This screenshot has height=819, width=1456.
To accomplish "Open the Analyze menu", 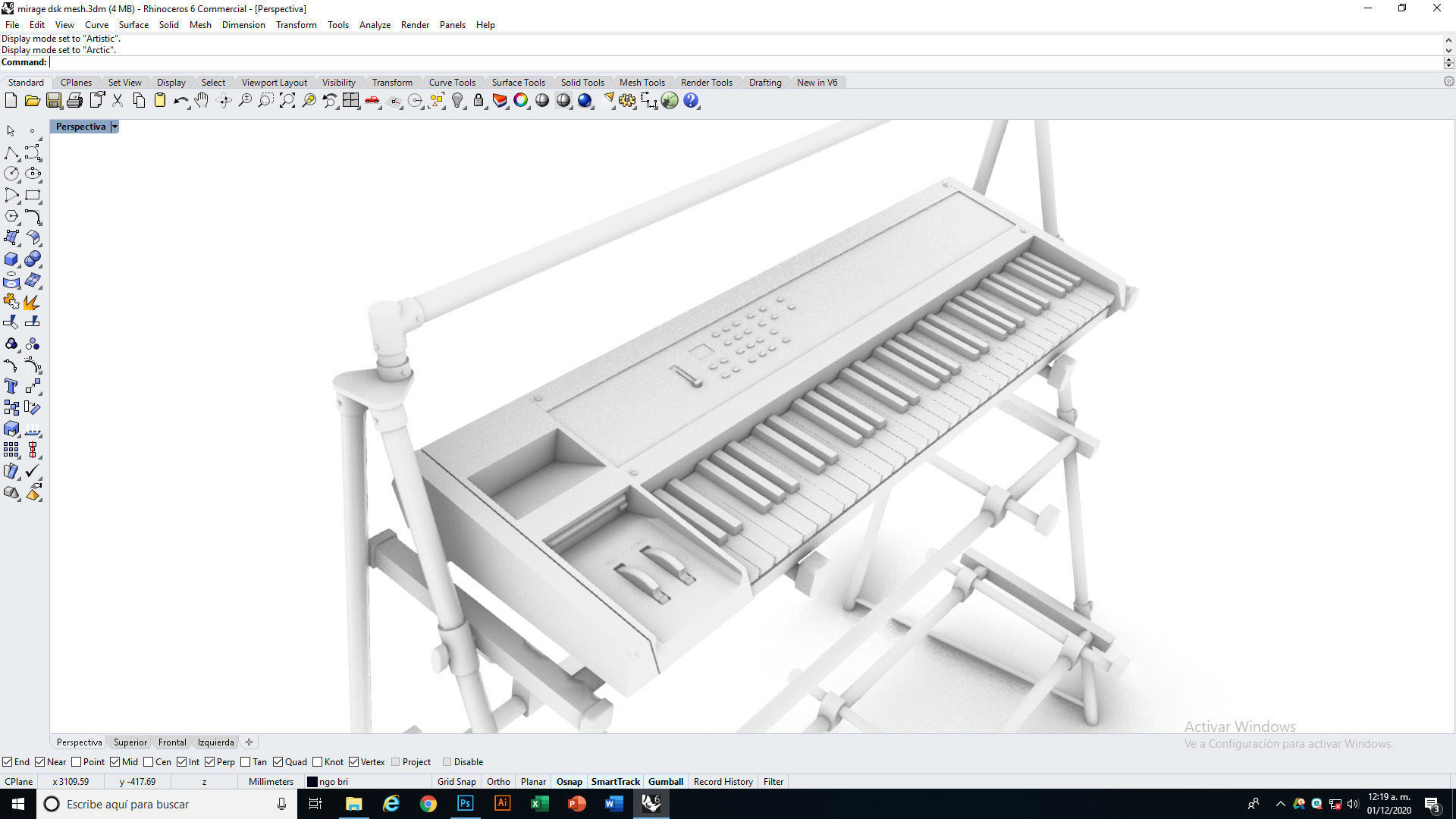I will coord(375,24).
